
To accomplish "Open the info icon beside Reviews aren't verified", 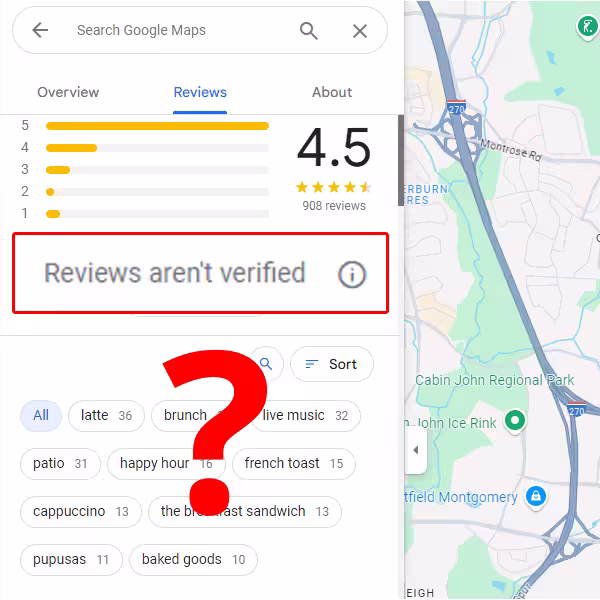I will click(x=352, y=274).
